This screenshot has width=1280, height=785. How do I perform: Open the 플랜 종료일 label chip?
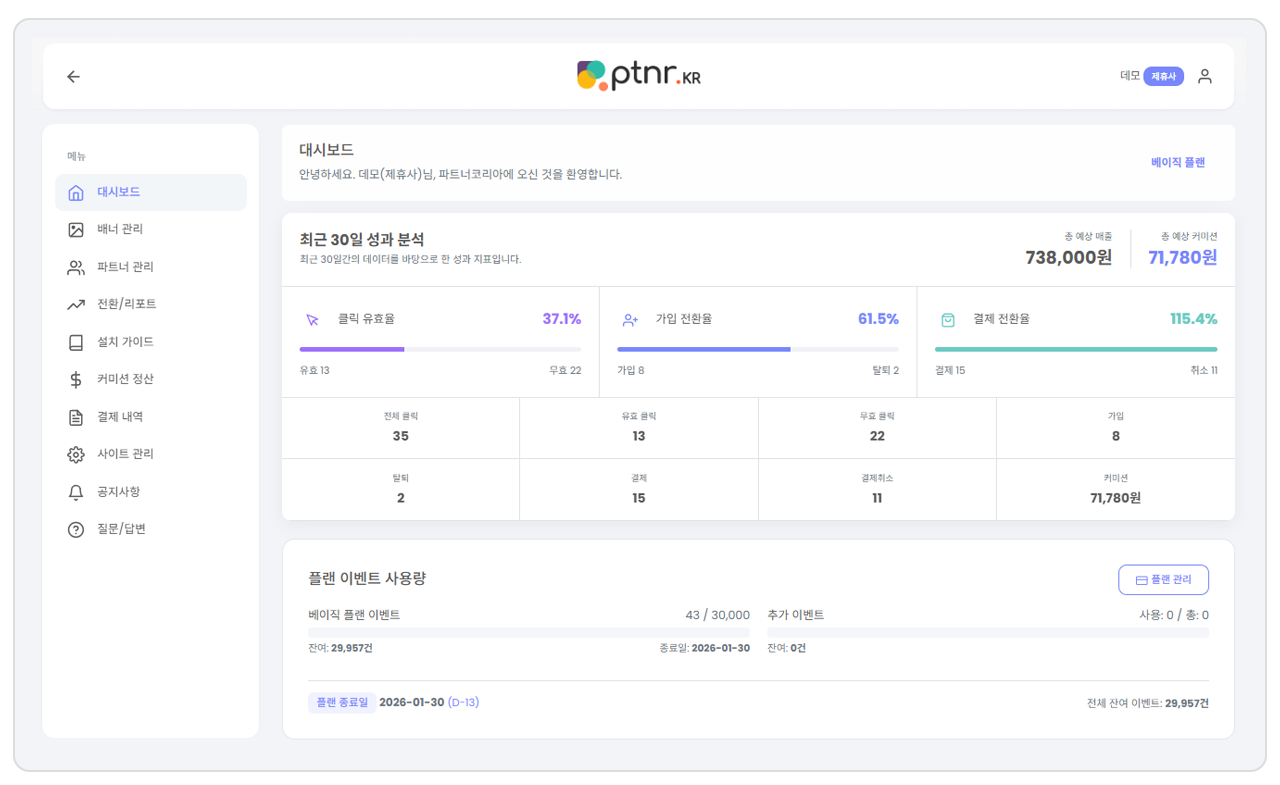[x=341, y=702]
